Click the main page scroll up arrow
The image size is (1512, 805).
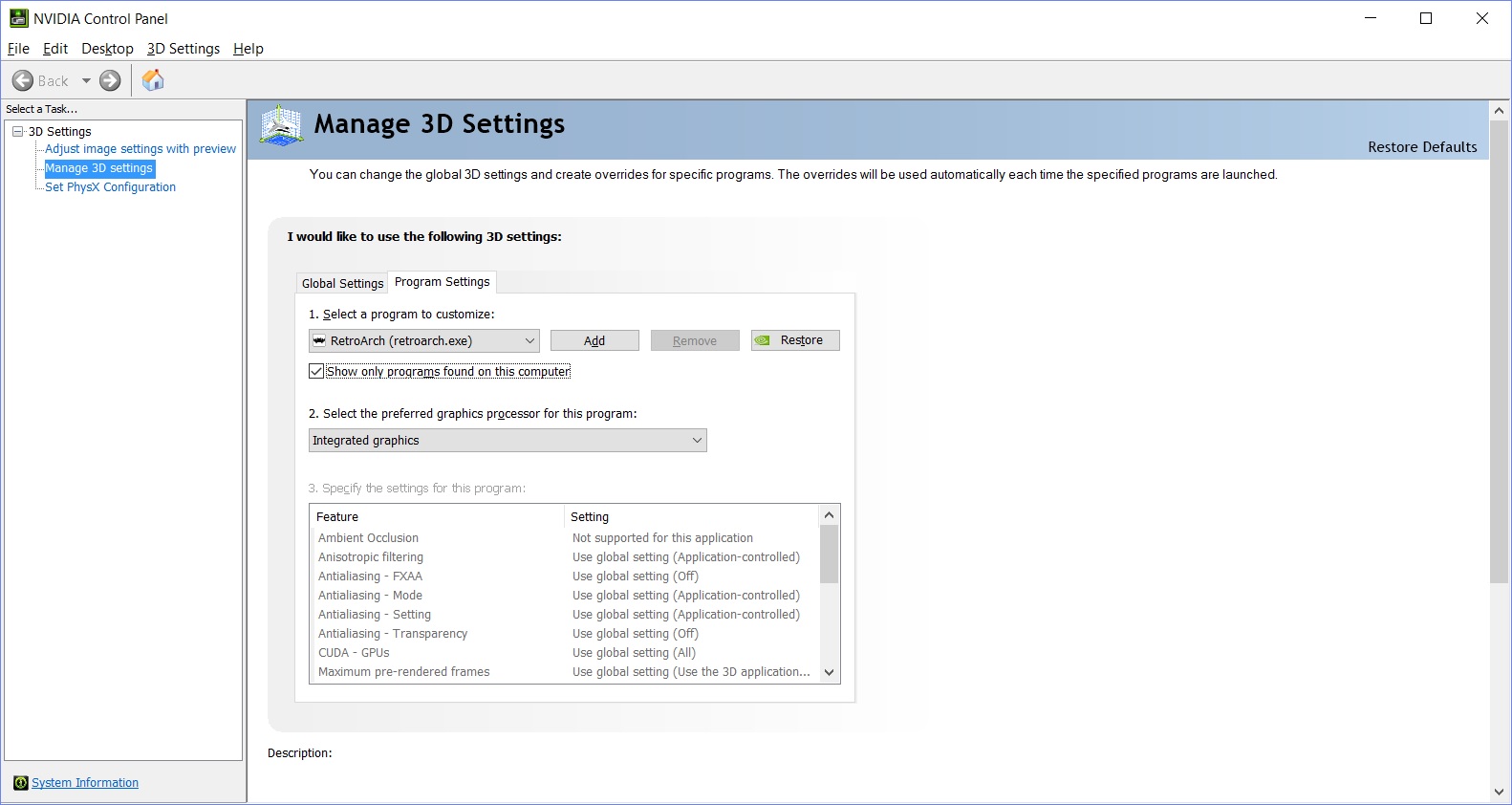coord(1499,111)
